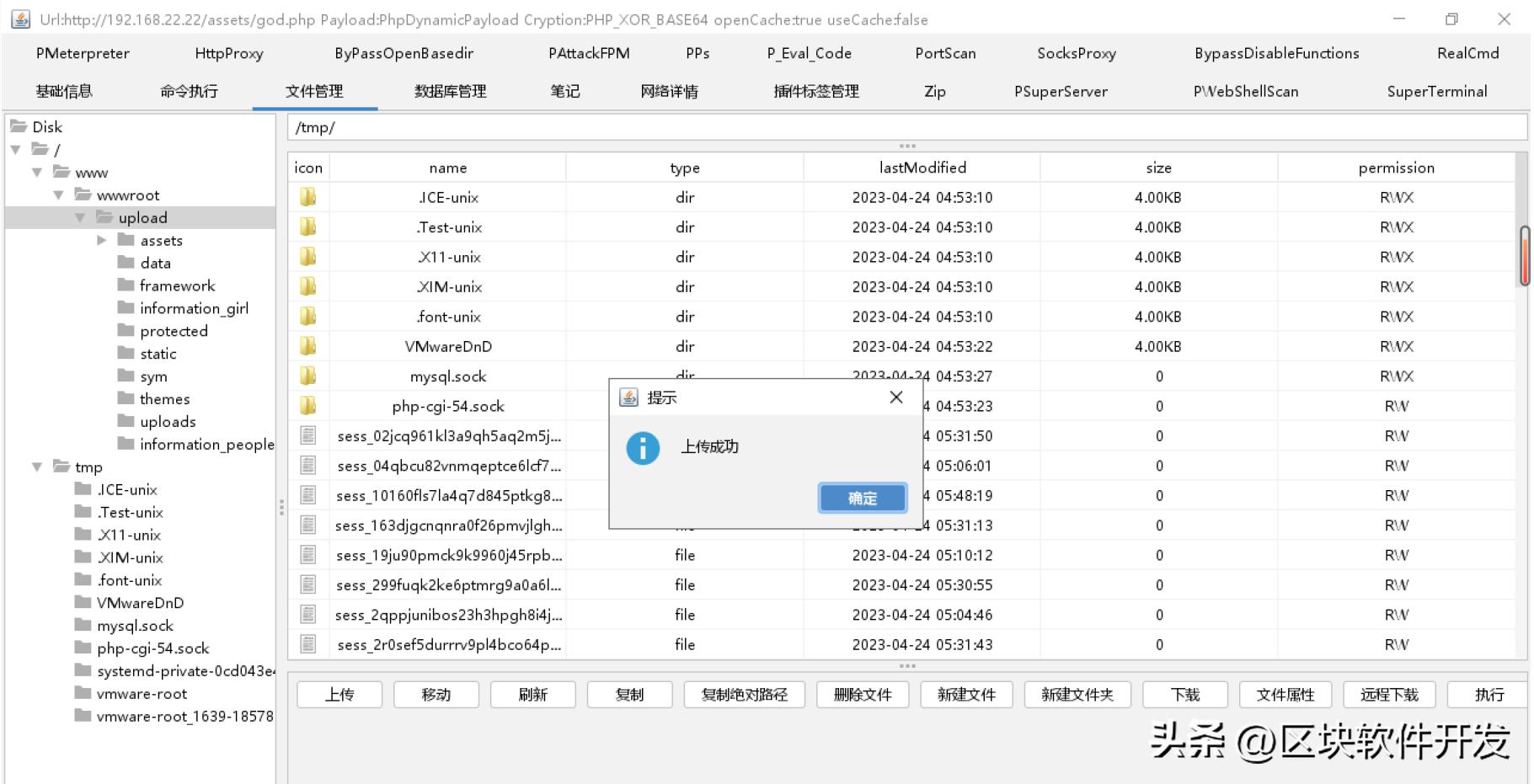Select the uploads folder icon in tree
Viewport: 1534px width, 784px height.
point(126,421)
